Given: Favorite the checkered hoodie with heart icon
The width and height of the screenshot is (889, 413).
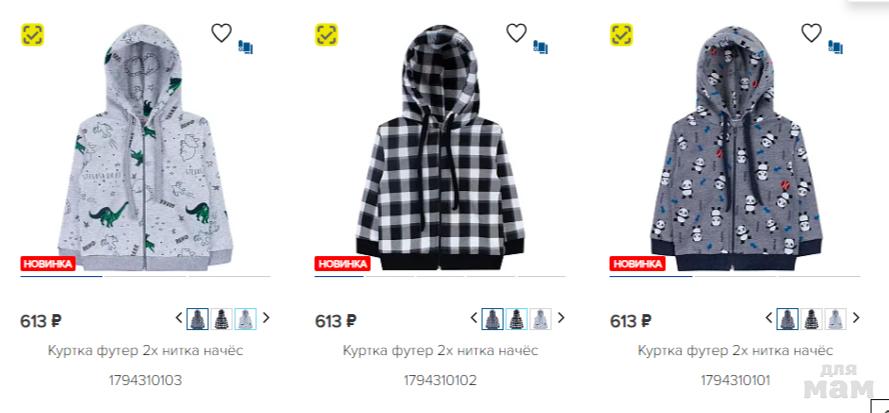Looking at the screenshot, I should [517, 33].
